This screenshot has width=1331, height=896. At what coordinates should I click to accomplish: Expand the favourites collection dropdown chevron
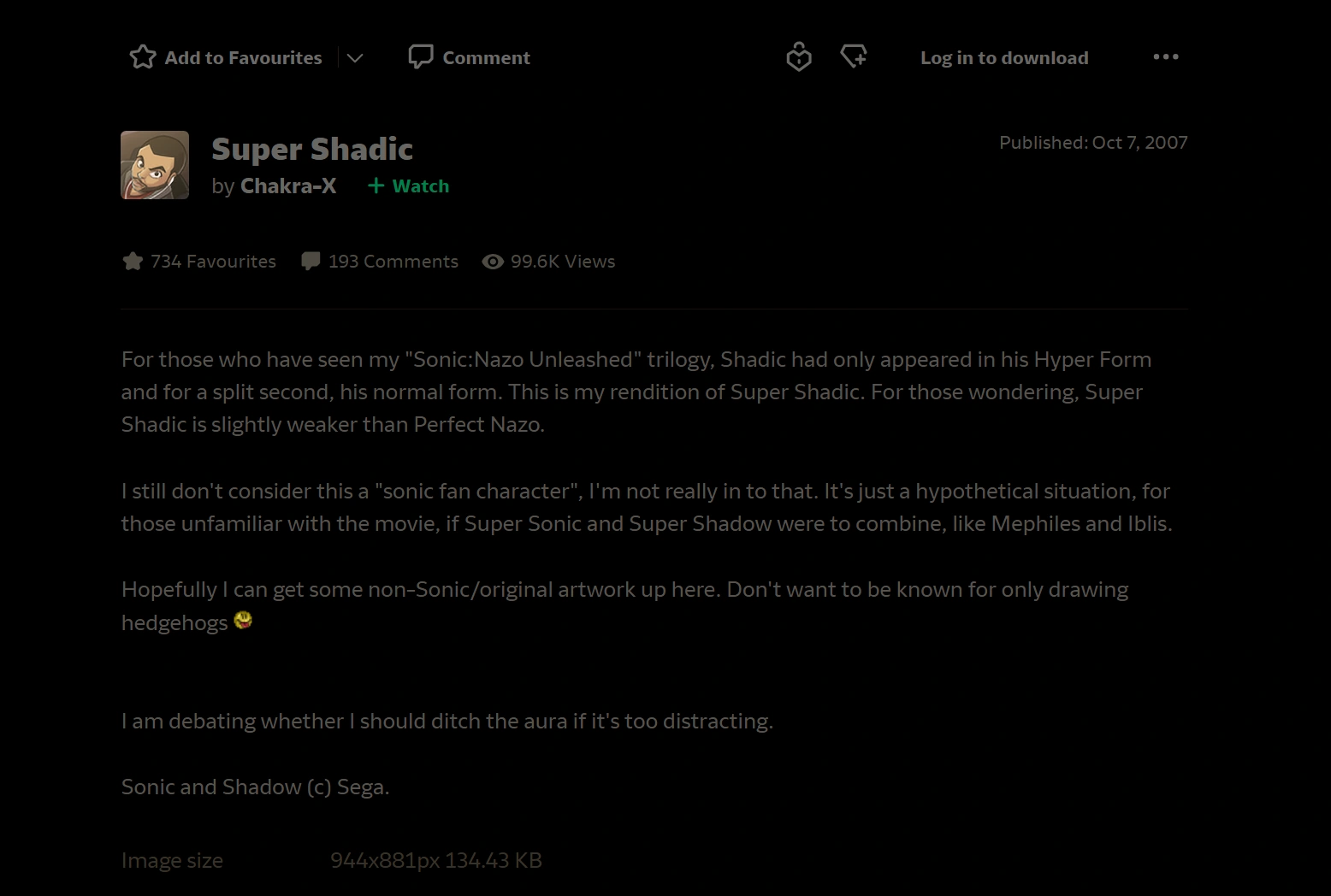point(355,58)
